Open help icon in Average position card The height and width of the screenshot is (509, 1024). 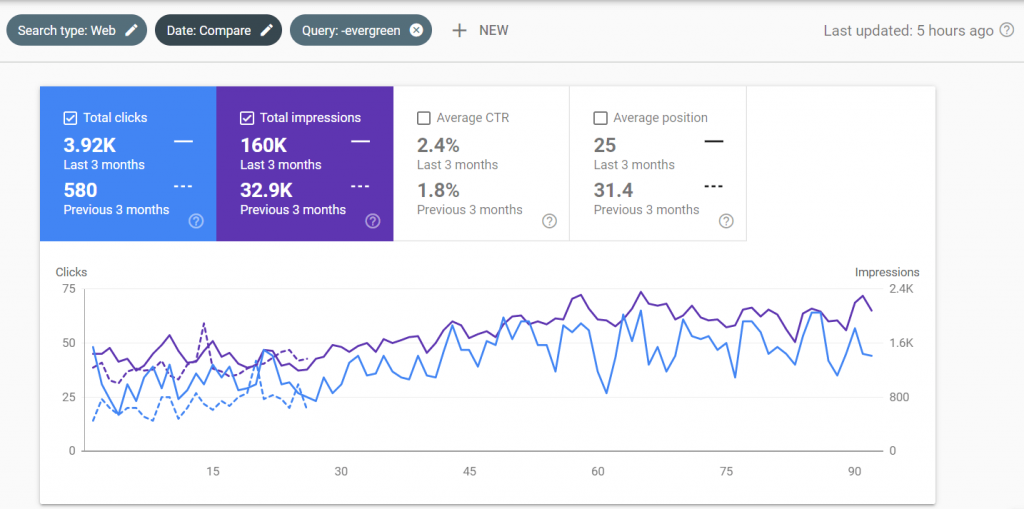coord(726,221)
